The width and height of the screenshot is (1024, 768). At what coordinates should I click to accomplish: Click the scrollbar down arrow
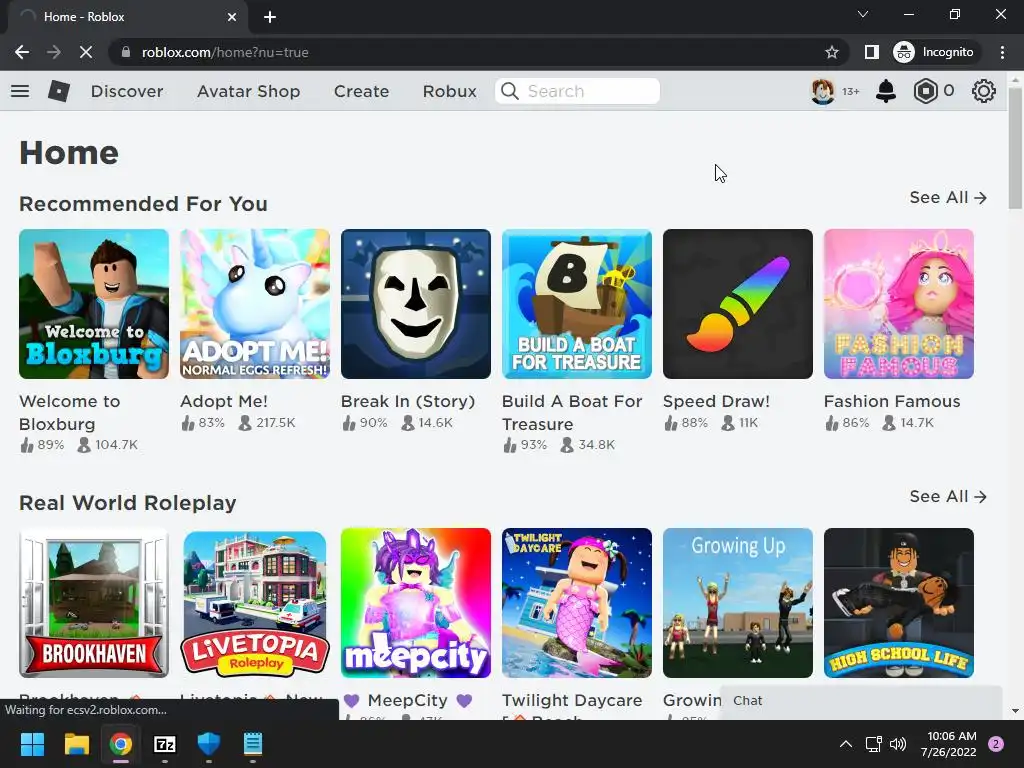point(1015,712)
